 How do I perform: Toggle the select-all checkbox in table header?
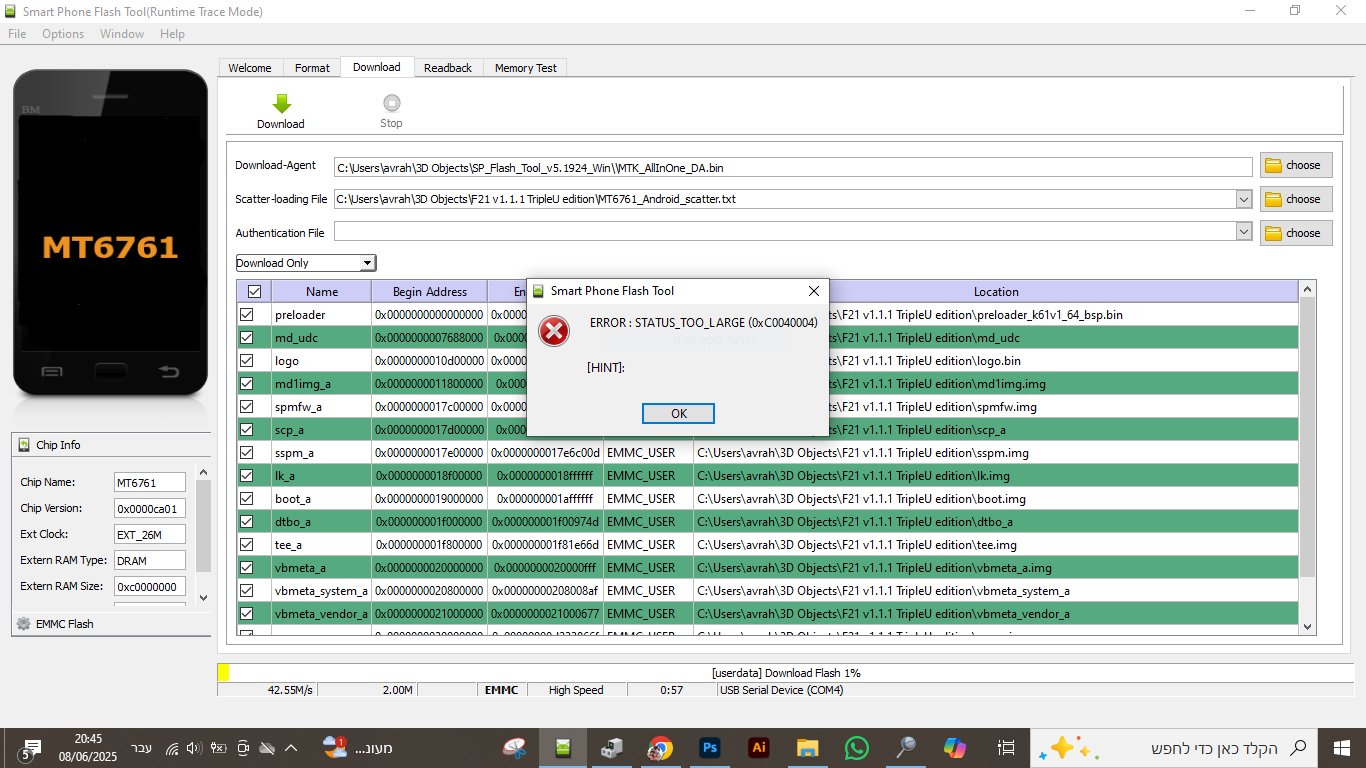254,292
